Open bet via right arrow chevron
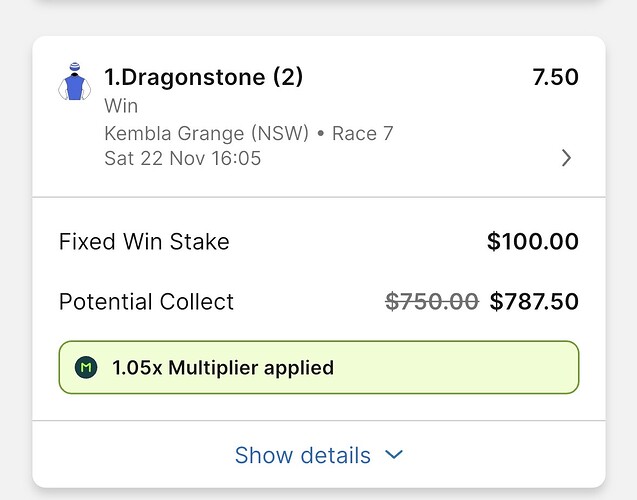 (566, 158)
